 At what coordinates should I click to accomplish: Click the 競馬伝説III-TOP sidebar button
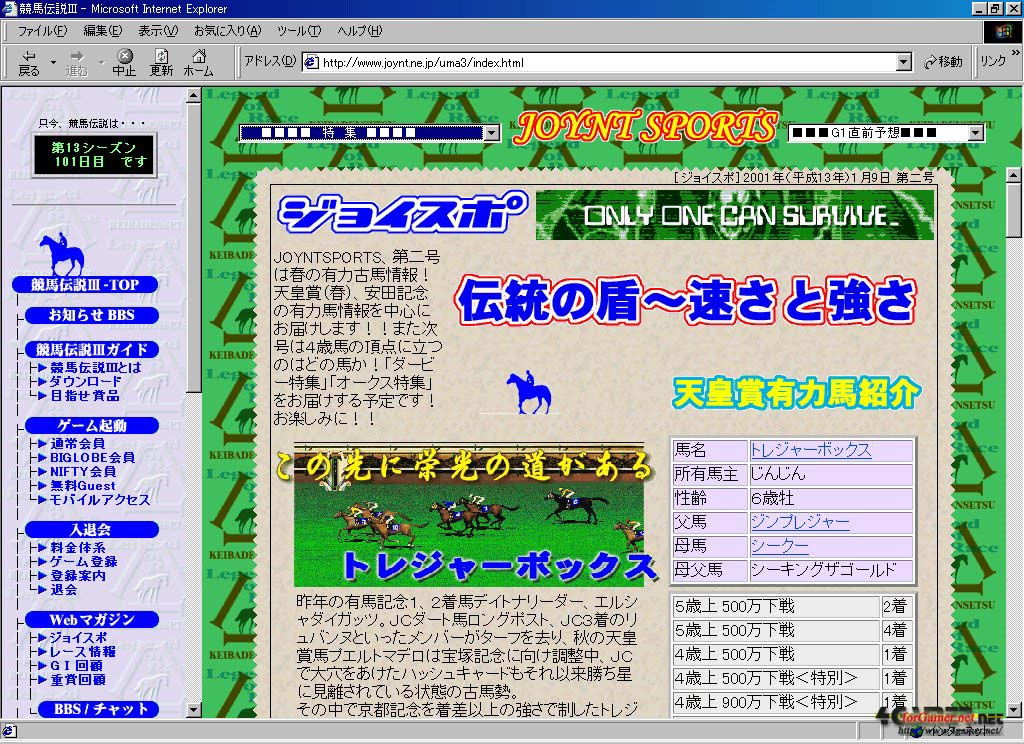pyautogui.click(x=85, y=285)
